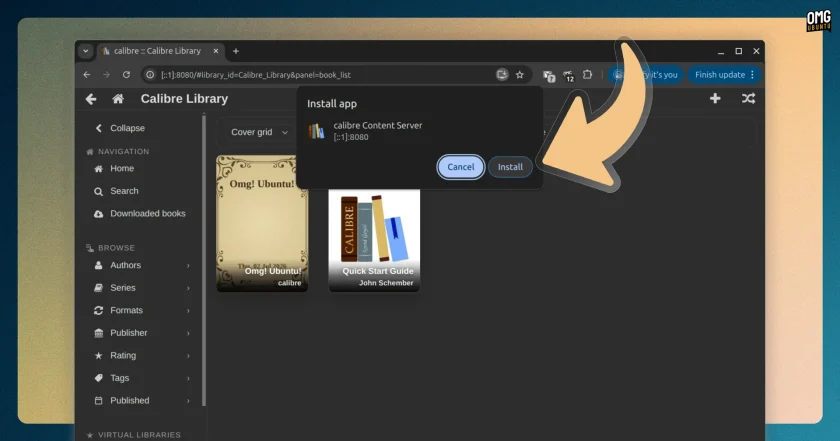Screen dimensions: 840x441
Task: Open the Omg! Ubuntu! book cover
Action: click(x=262, y=223)
